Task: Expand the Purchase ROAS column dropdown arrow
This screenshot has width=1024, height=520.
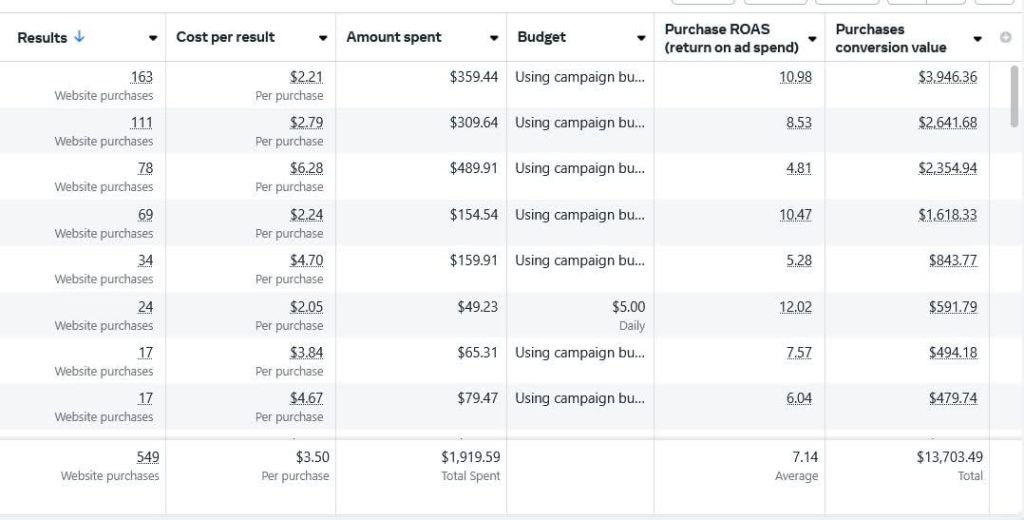Action: tap(812, 38)
